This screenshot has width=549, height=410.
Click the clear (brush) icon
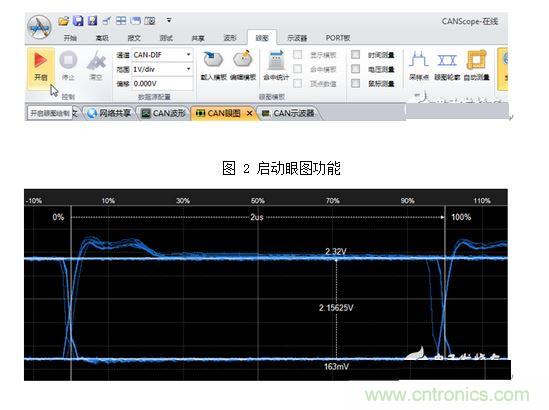tap(96, 60)
